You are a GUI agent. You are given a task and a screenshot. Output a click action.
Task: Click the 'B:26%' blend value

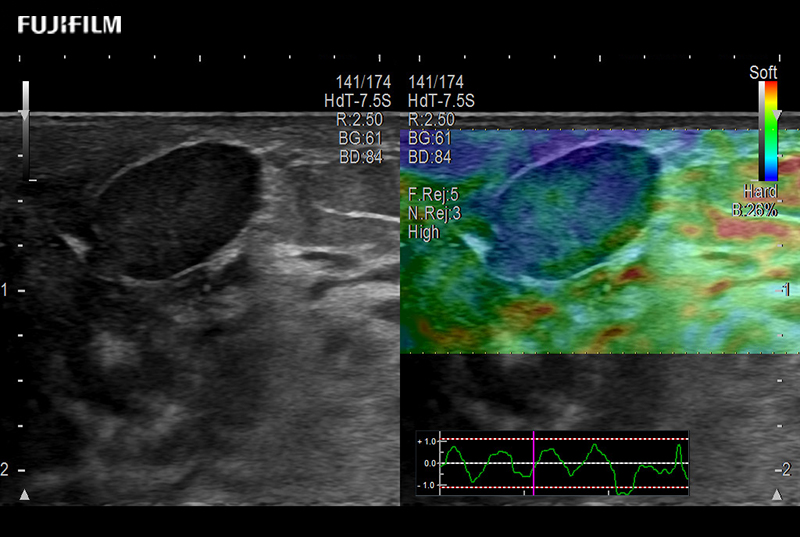pos(755,210)
